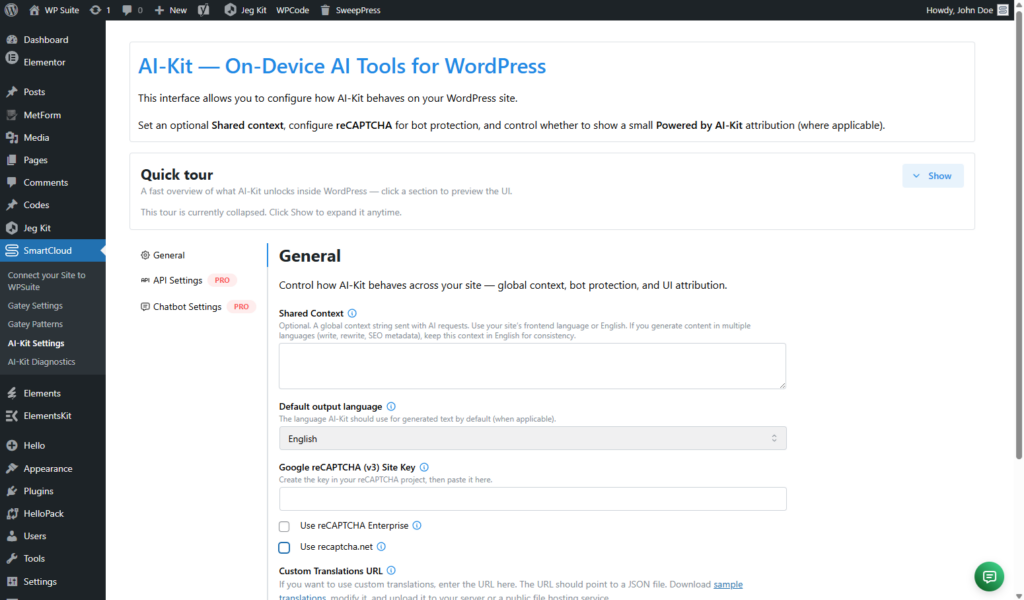Viewport: 1024px width, 600px height.
Task: Click the Codes pin icon in sidebar
Action: [x=12, y=205]
